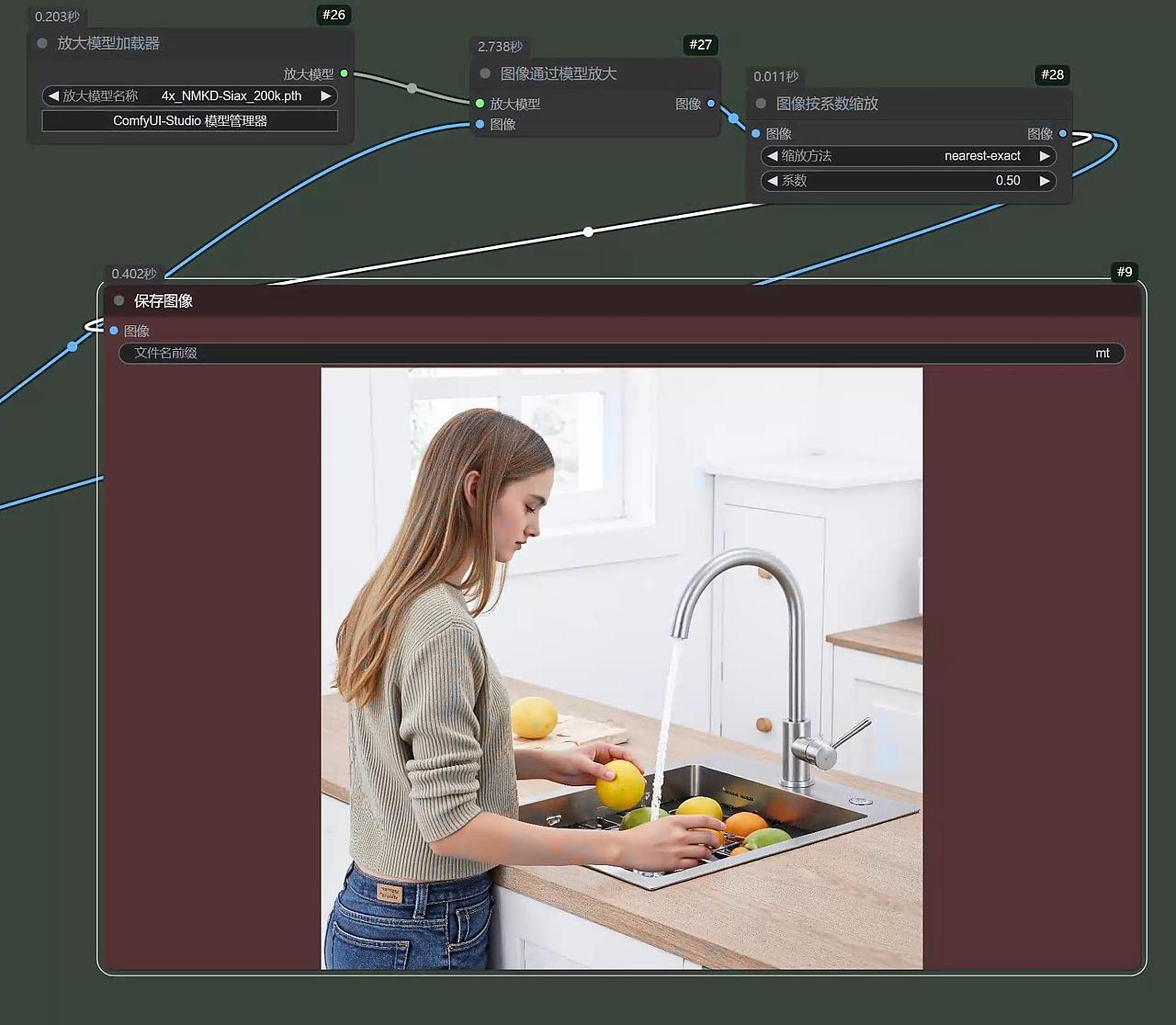Click the 图像 output port on 图像按系数缩放
1176x1025 pixels.
pos(1063,134)
